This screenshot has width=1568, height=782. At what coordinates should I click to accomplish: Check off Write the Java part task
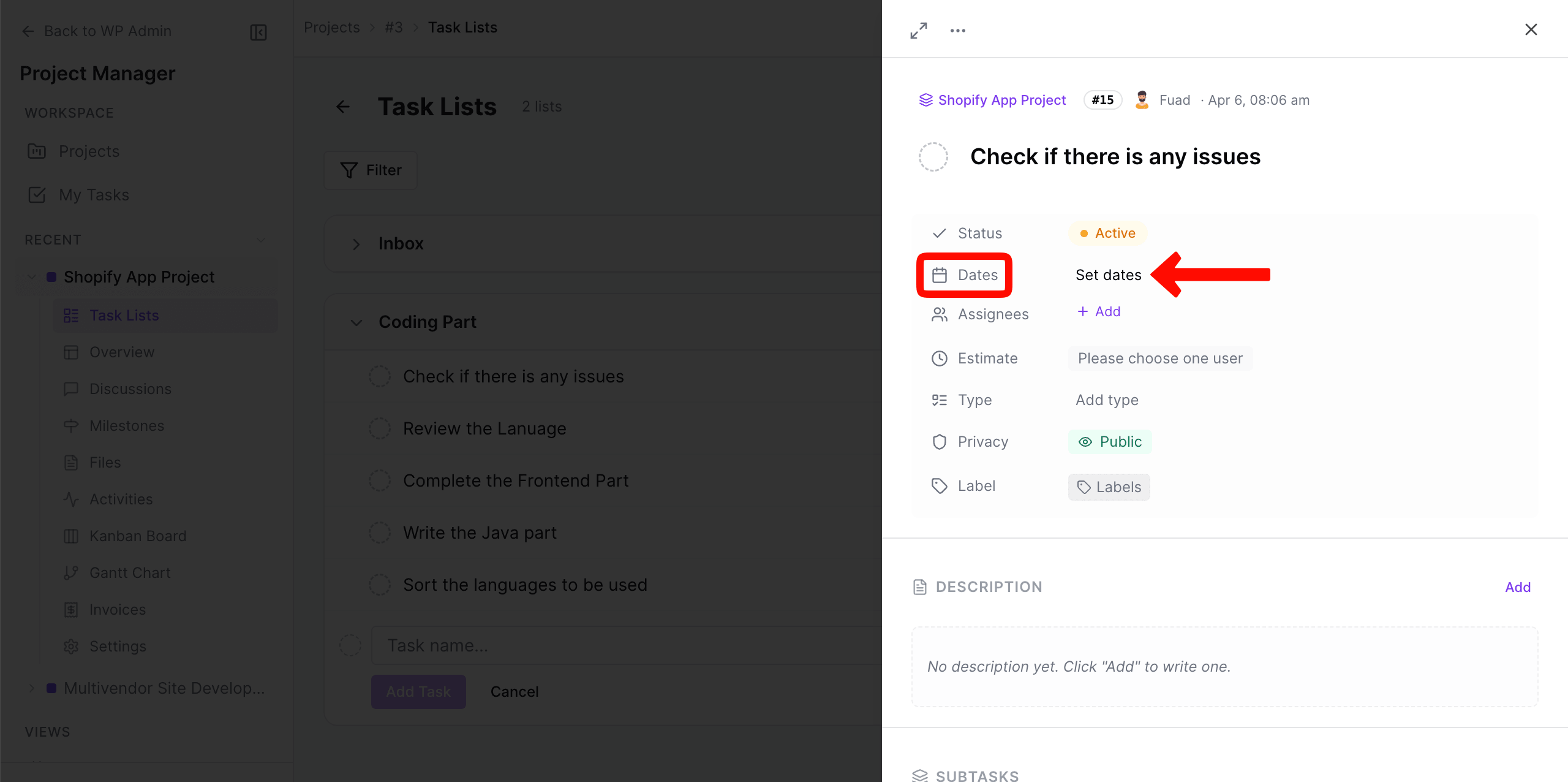coord(380,533)
